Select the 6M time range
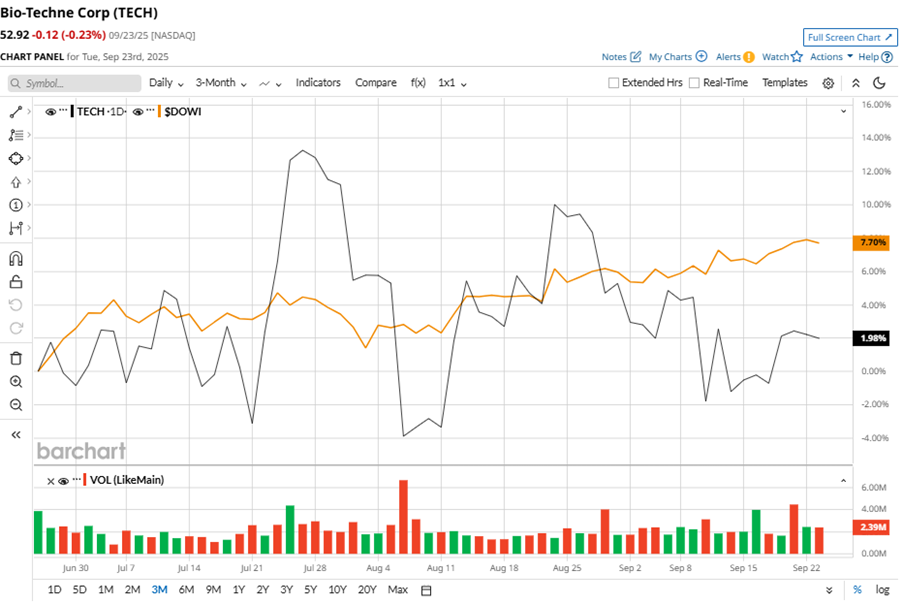 [186, 590]
